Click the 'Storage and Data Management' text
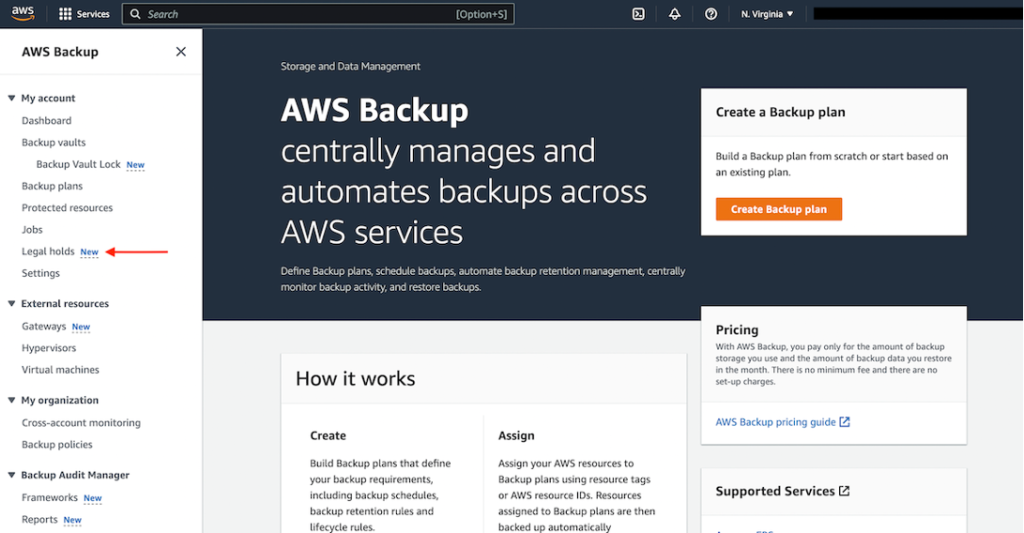Screen dimensions: 1024x533 (350, 66)
